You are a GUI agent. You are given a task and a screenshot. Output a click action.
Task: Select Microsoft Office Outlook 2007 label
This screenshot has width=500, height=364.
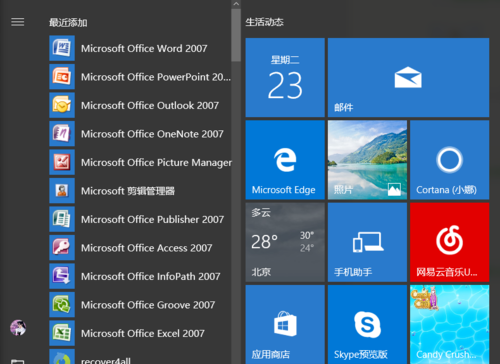click(x=150, y=106)
